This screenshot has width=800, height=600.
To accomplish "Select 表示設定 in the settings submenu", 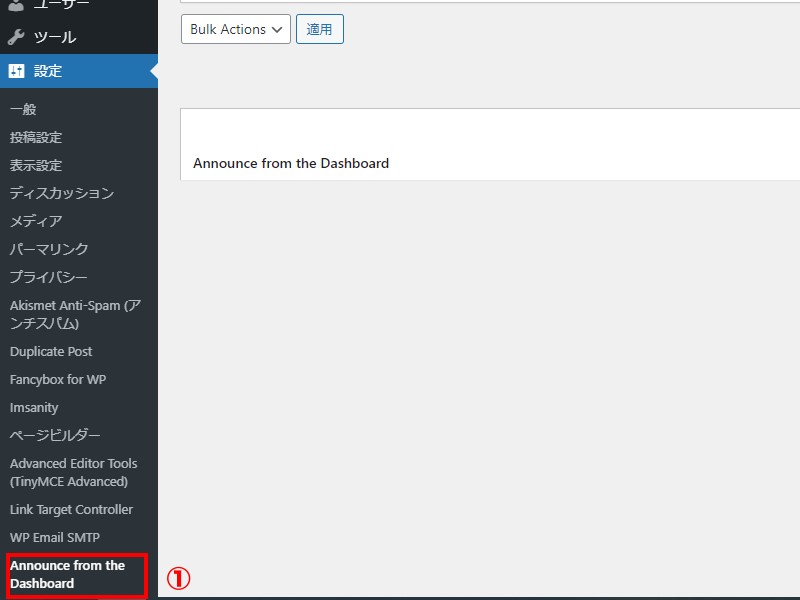I will point(36,165).
